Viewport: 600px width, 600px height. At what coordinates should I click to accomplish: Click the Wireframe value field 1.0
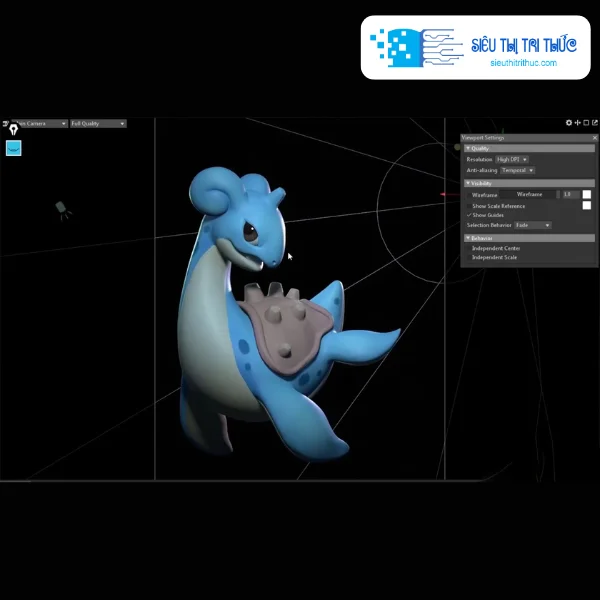click(x=571, y=194)
